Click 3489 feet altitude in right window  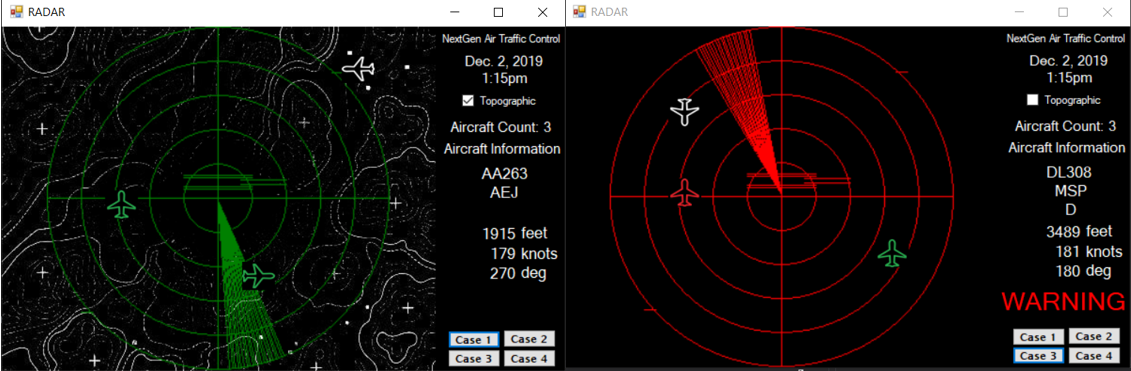[1080, 232]
